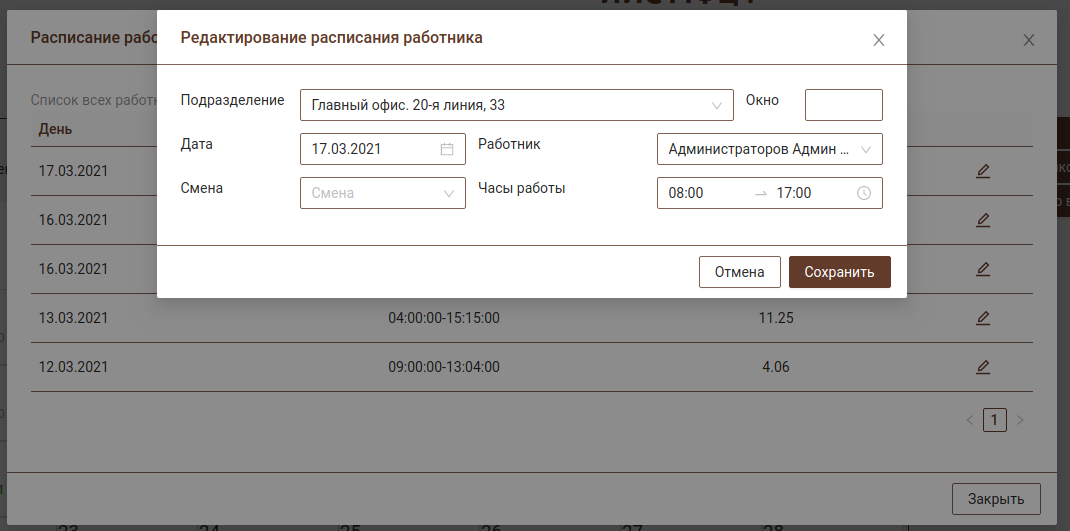Edit the end time 17:00
The image size is (1070, 531).
(805, 193)
